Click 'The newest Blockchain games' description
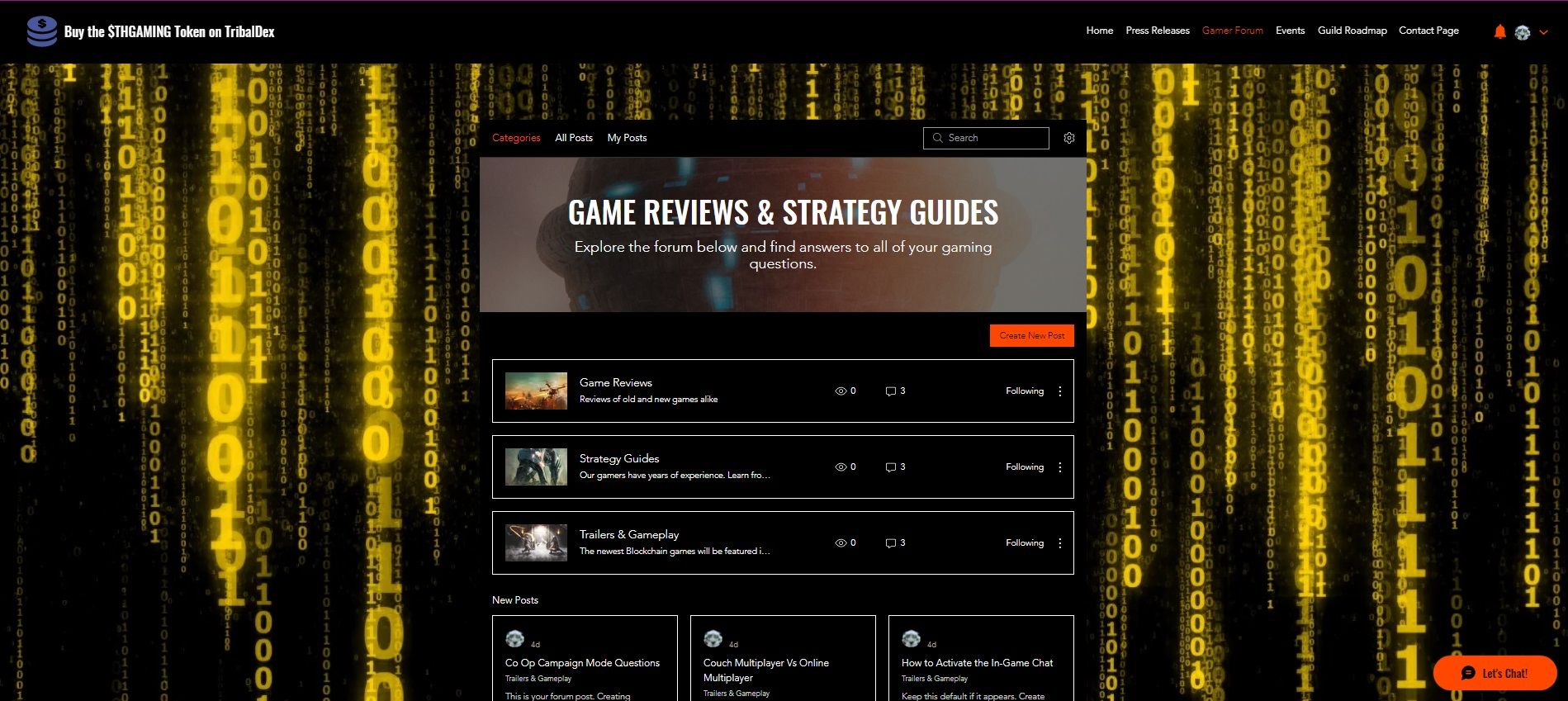1568x701 pixels. 675,552
